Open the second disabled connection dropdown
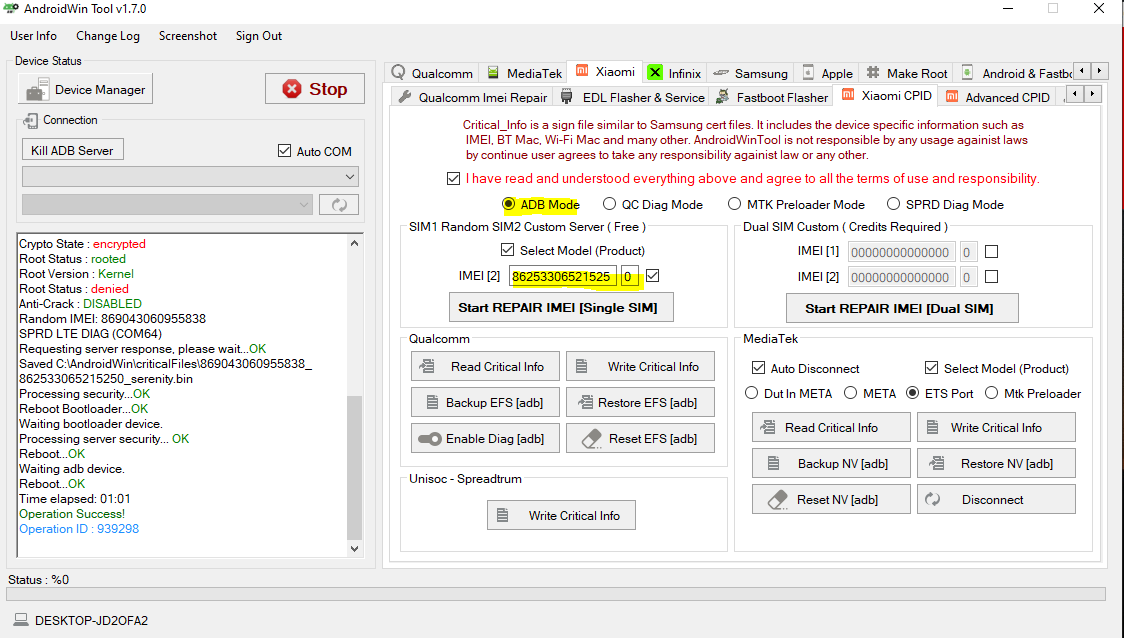 166,204
